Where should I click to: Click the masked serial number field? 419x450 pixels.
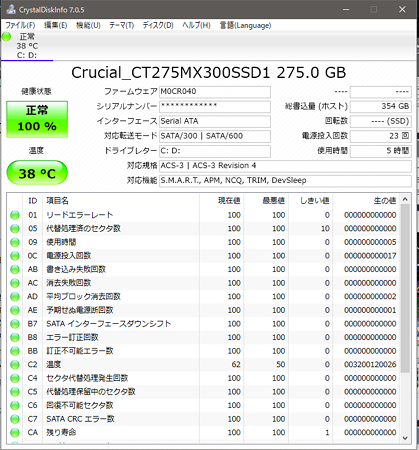(215, 106)
